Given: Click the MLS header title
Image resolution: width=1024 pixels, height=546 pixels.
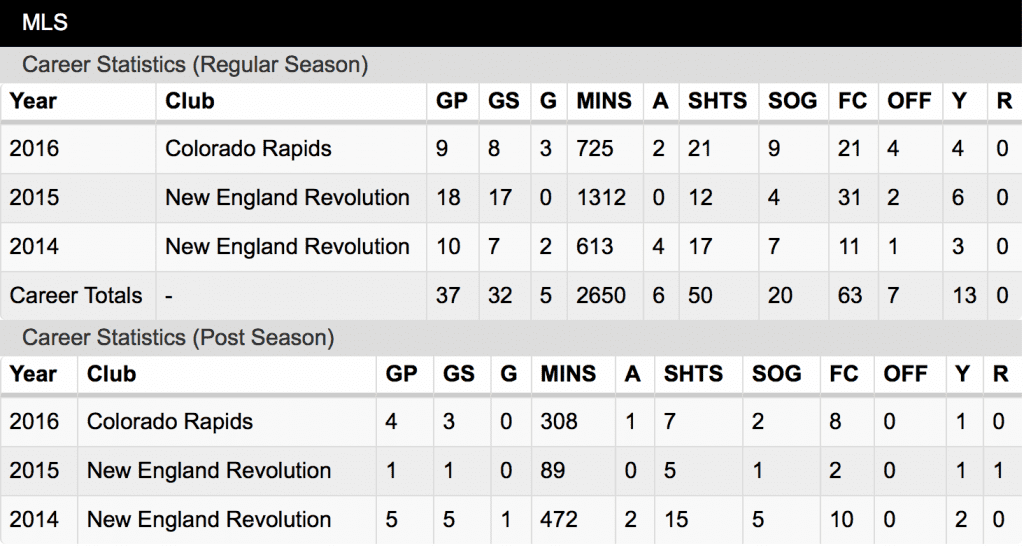Looking at the screenshot, I should 45,22.
